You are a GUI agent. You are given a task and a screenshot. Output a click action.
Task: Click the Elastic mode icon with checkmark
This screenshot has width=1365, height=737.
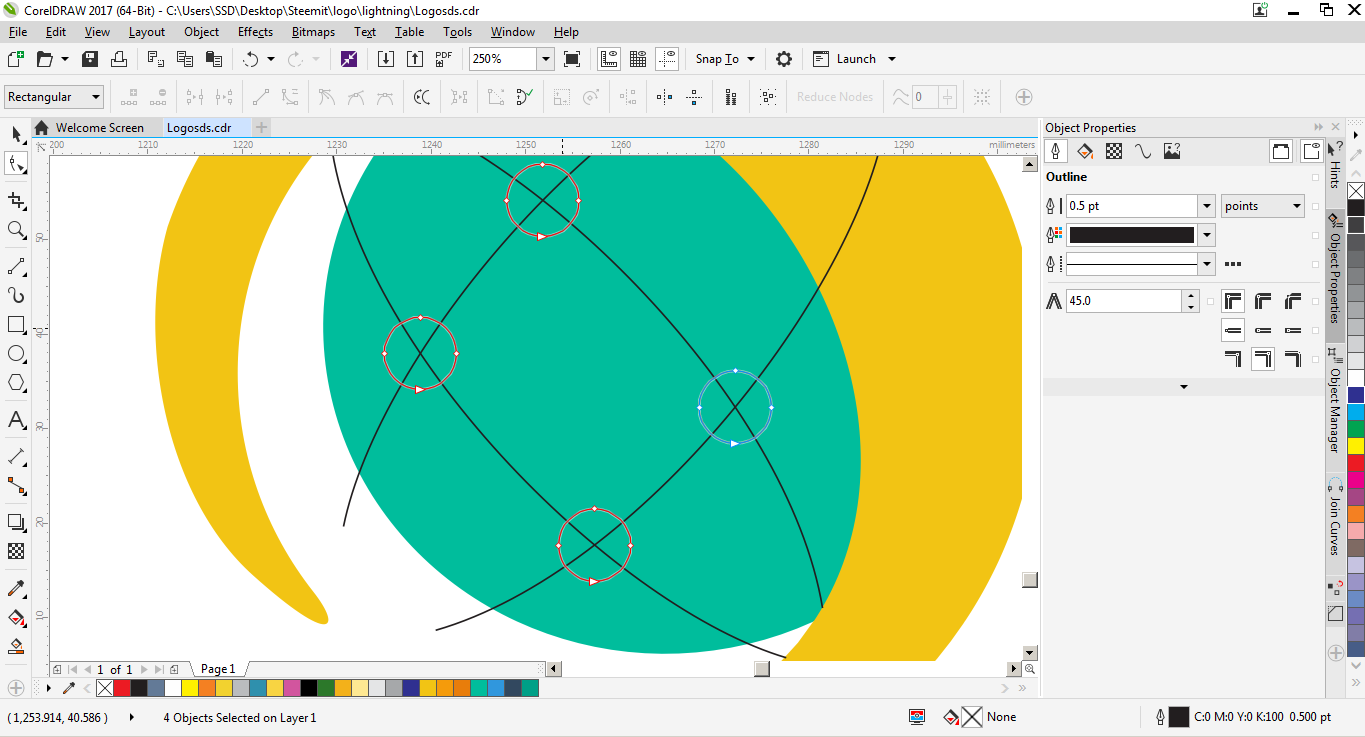coord(525,97)
